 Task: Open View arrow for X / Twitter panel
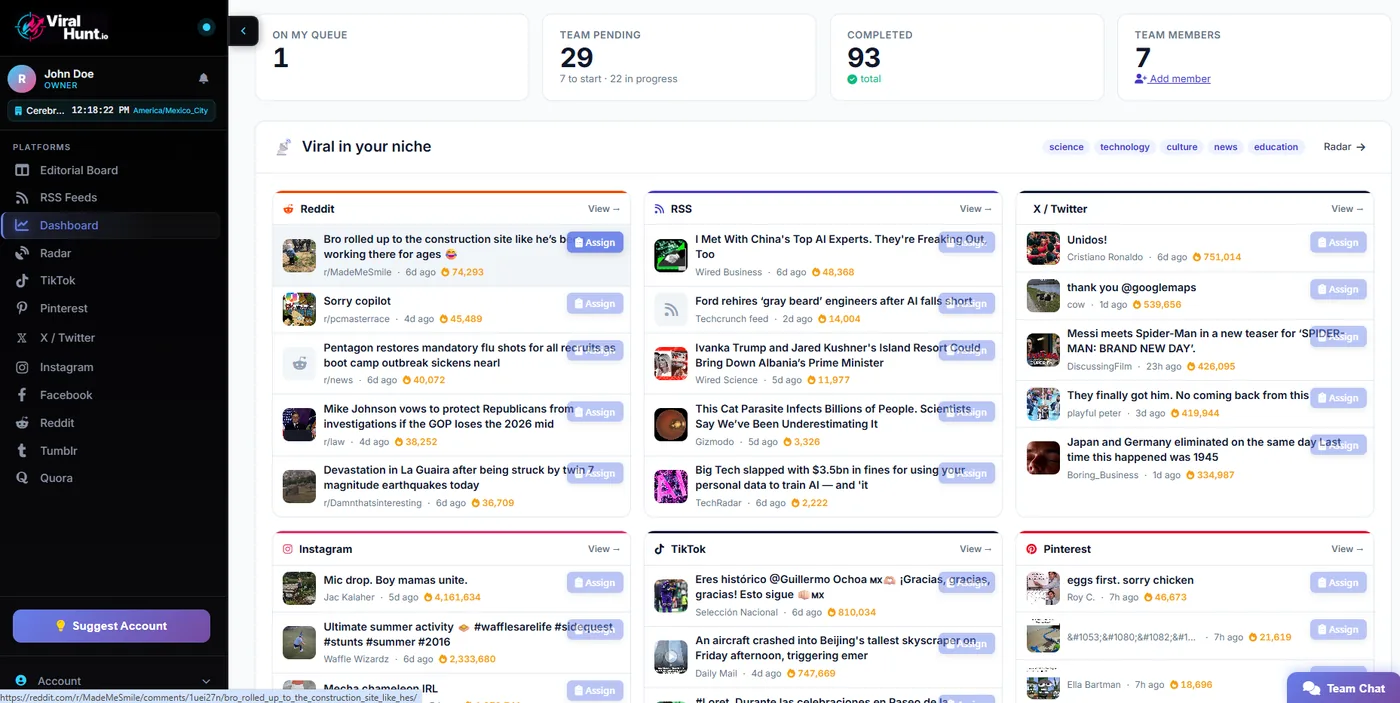click(1348, 209)
